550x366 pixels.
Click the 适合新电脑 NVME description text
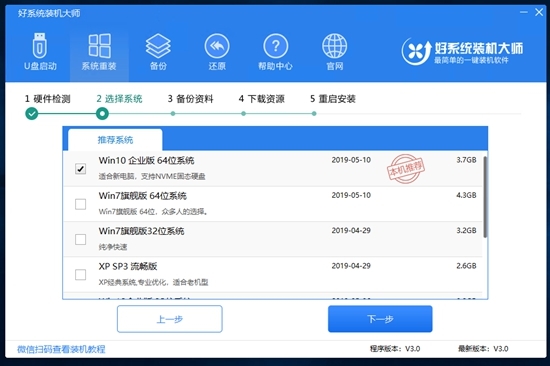(152, 176)
